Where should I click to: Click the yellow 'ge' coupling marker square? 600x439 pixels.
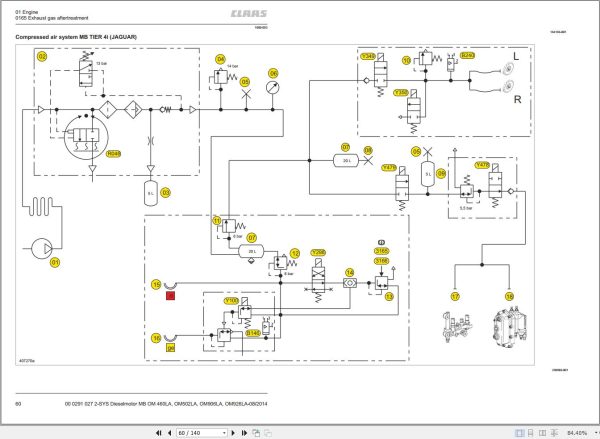[x=171, y=348]
